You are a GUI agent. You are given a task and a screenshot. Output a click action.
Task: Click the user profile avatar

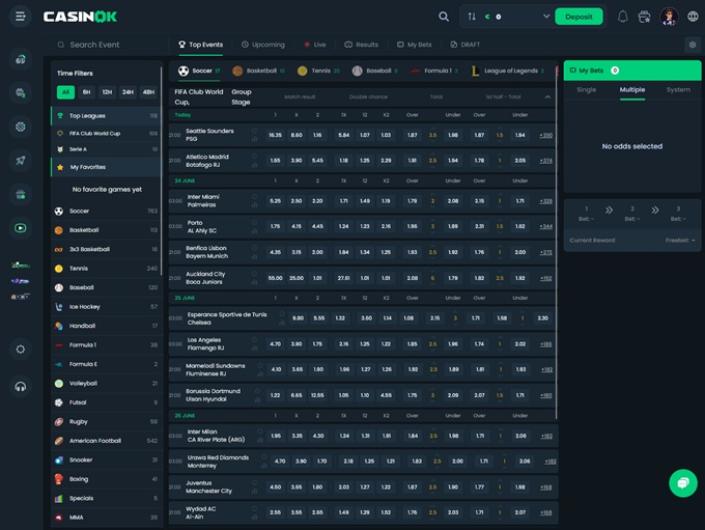669,16
